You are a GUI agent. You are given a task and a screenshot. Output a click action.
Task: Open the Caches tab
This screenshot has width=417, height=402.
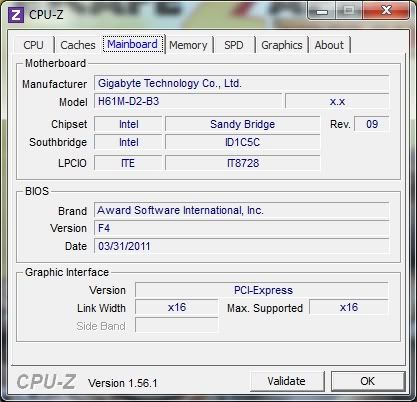[78, 45]
